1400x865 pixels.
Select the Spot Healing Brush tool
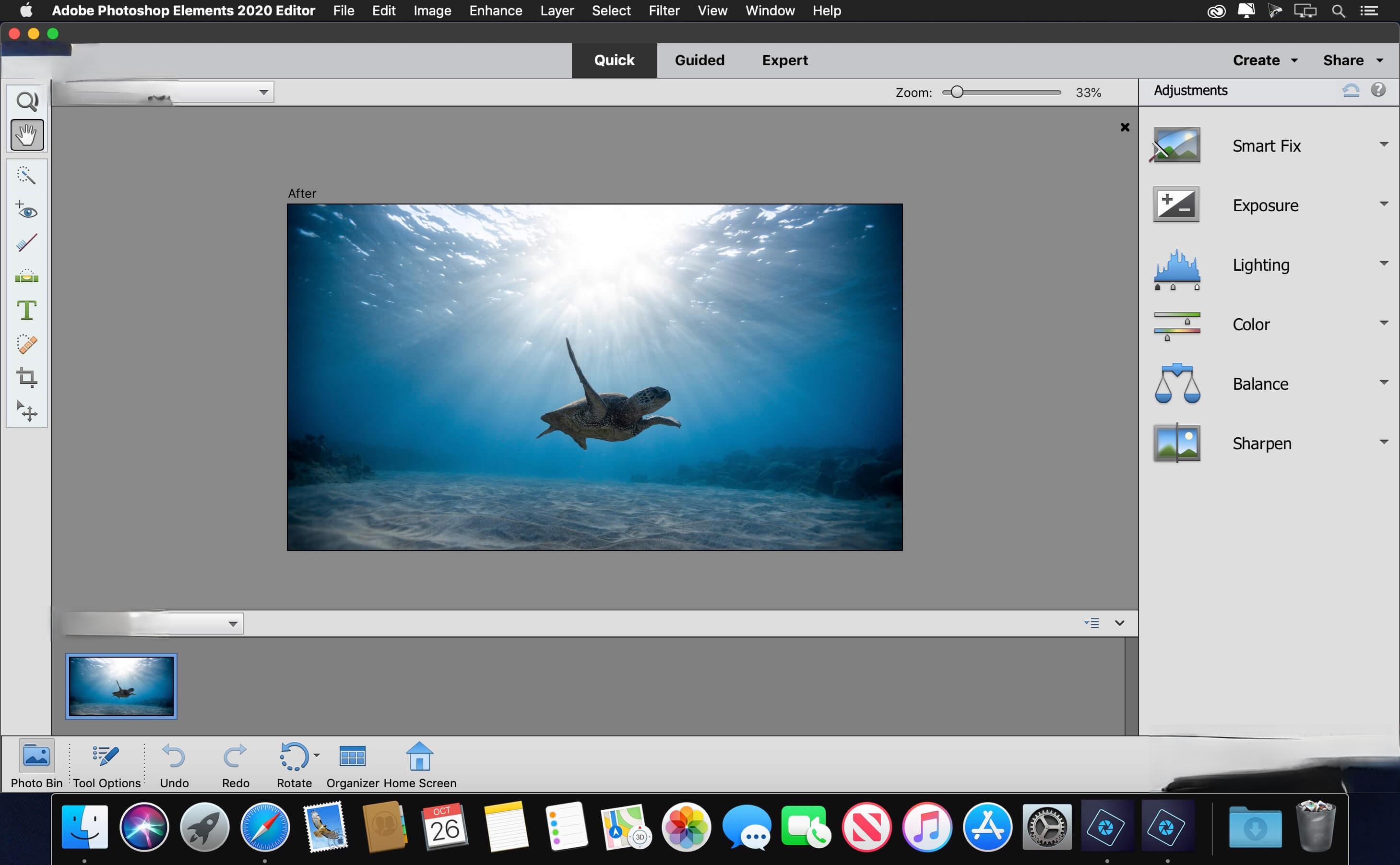click(26, 344)
